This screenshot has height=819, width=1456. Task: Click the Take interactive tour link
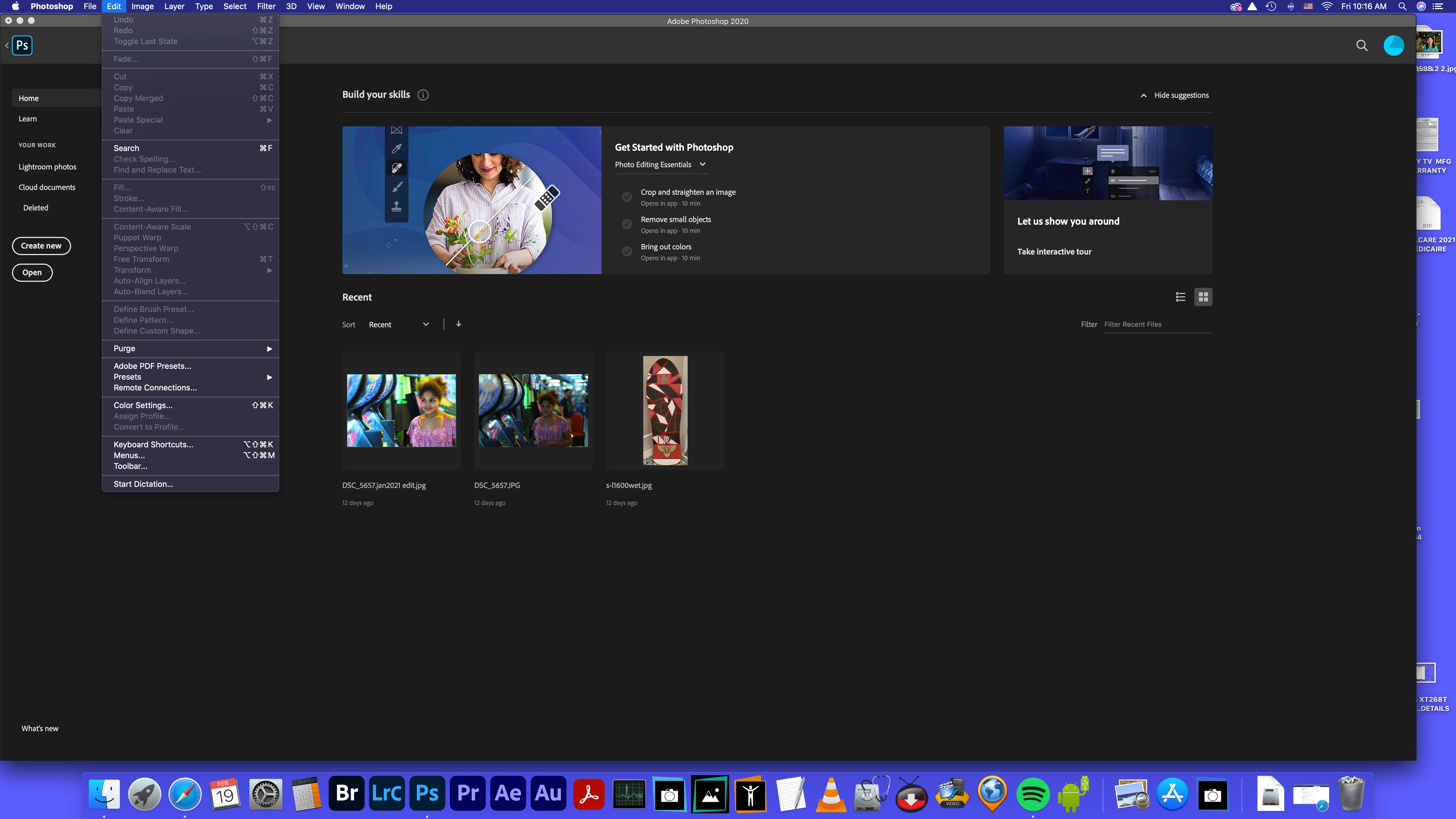click(x=1054, y=251)
